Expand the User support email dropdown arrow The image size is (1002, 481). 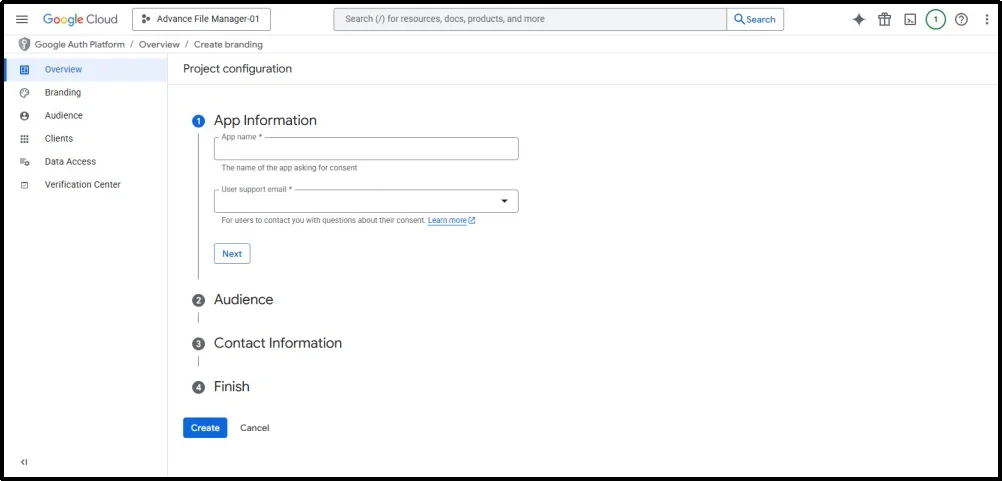[504, 201]
